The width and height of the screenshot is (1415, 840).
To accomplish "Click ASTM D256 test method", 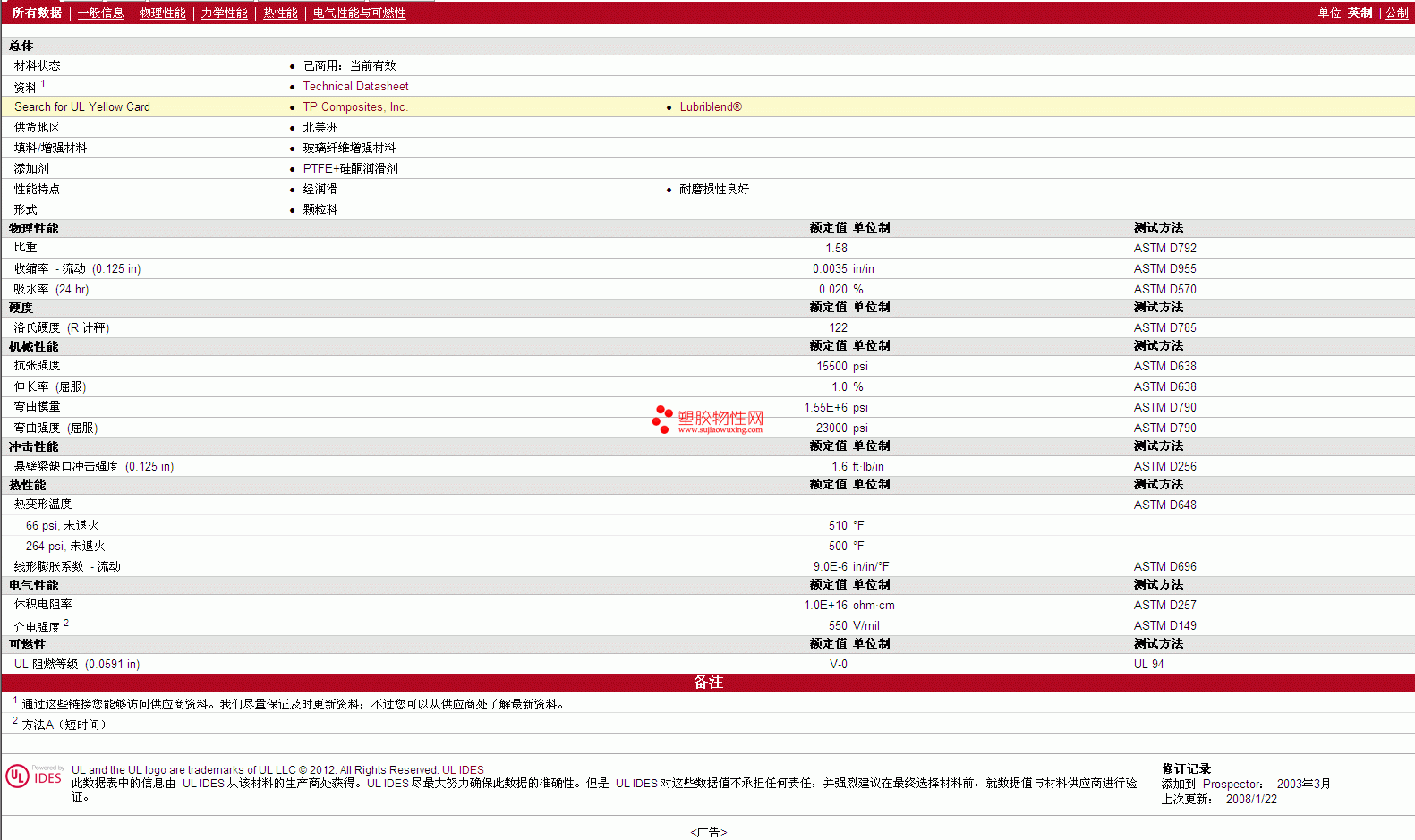I will (x=1165, y=467).
